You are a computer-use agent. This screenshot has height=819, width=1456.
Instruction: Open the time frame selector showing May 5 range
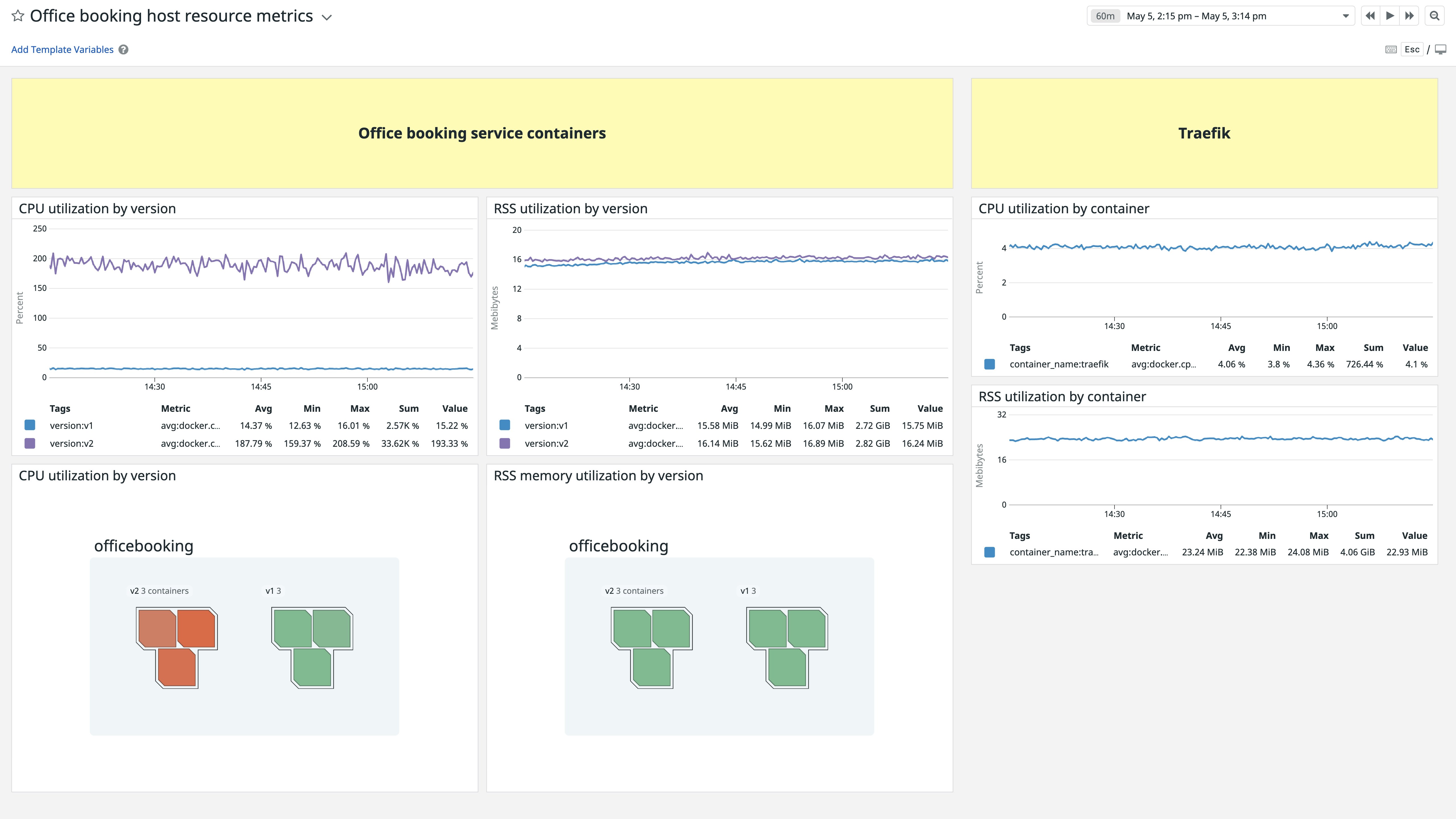point(1215,15)
